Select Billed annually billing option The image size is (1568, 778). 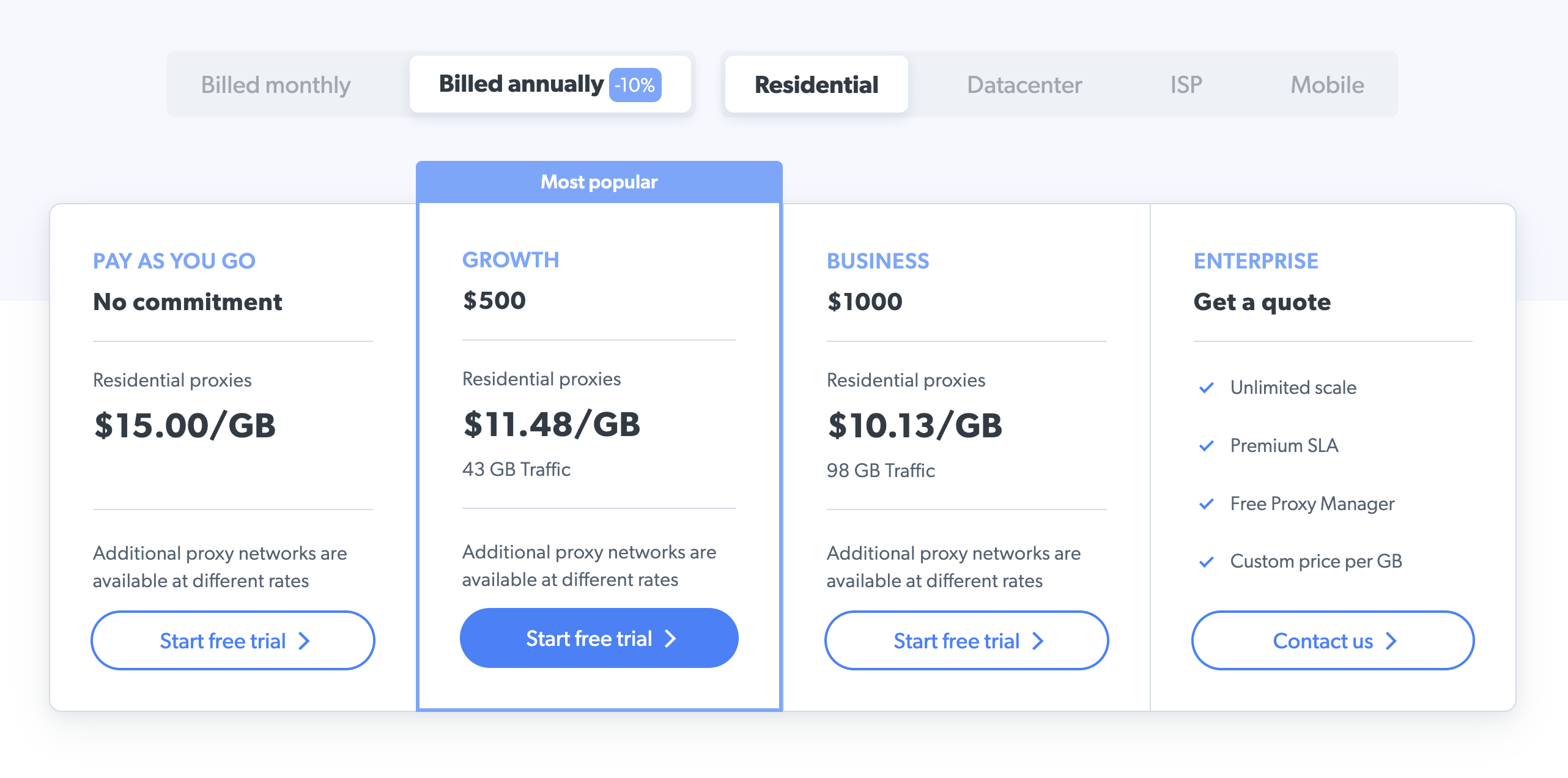tap(550, 84)
